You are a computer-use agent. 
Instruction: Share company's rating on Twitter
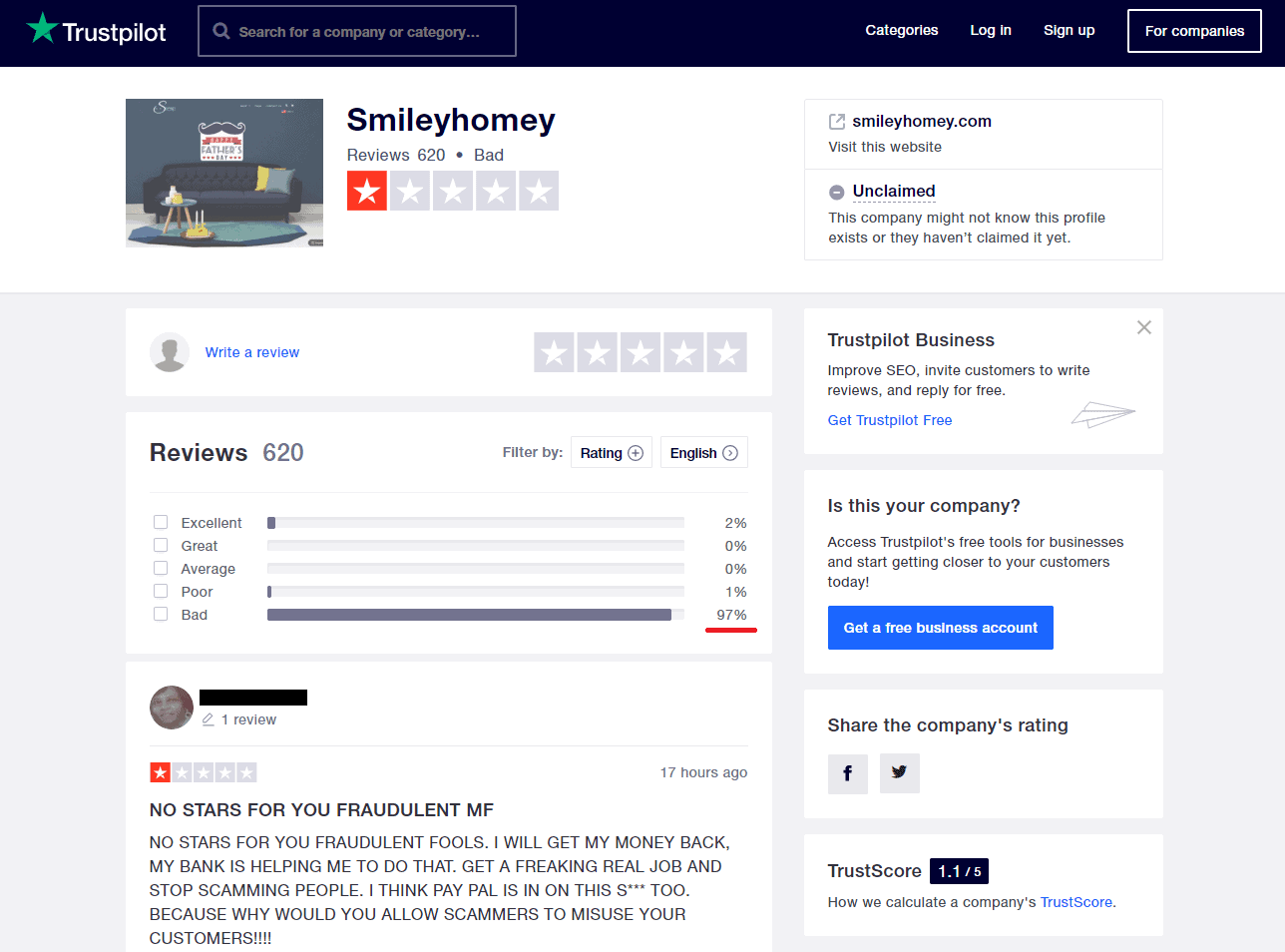pyautogui.click(x=900, y=773)
